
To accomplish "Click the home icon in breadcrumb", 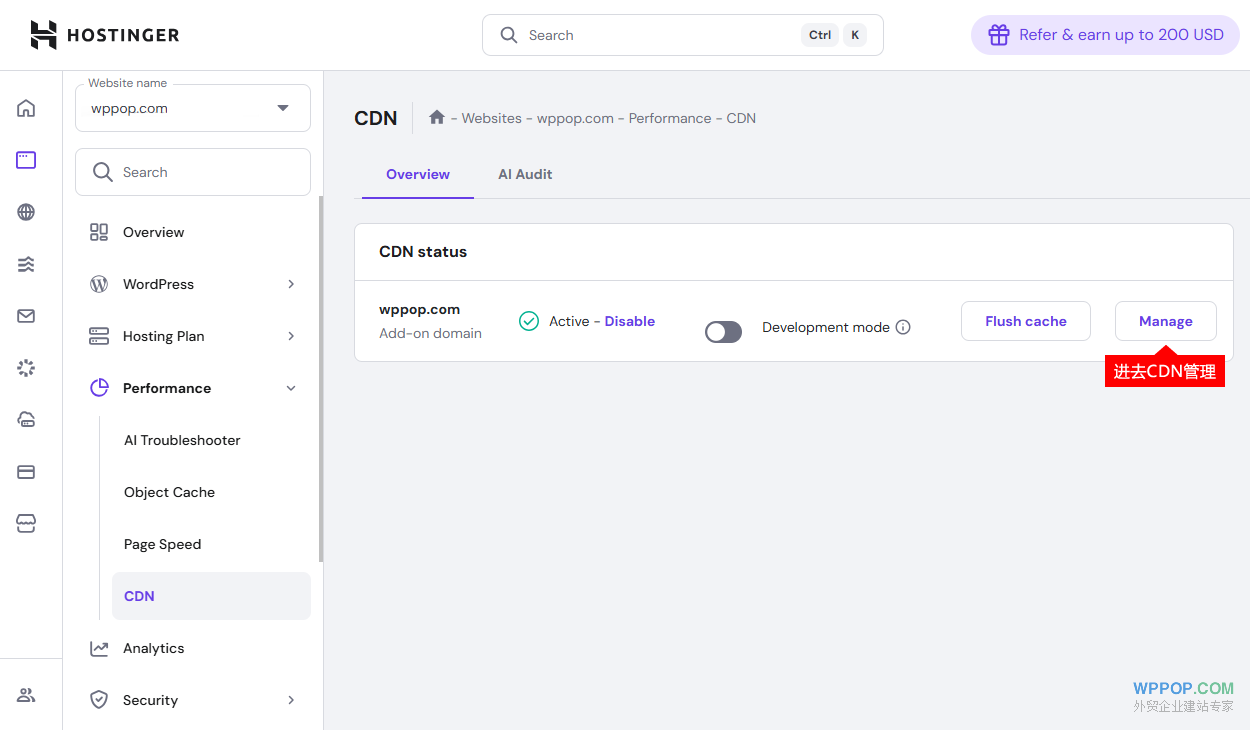I will click(x=436, y=118).
